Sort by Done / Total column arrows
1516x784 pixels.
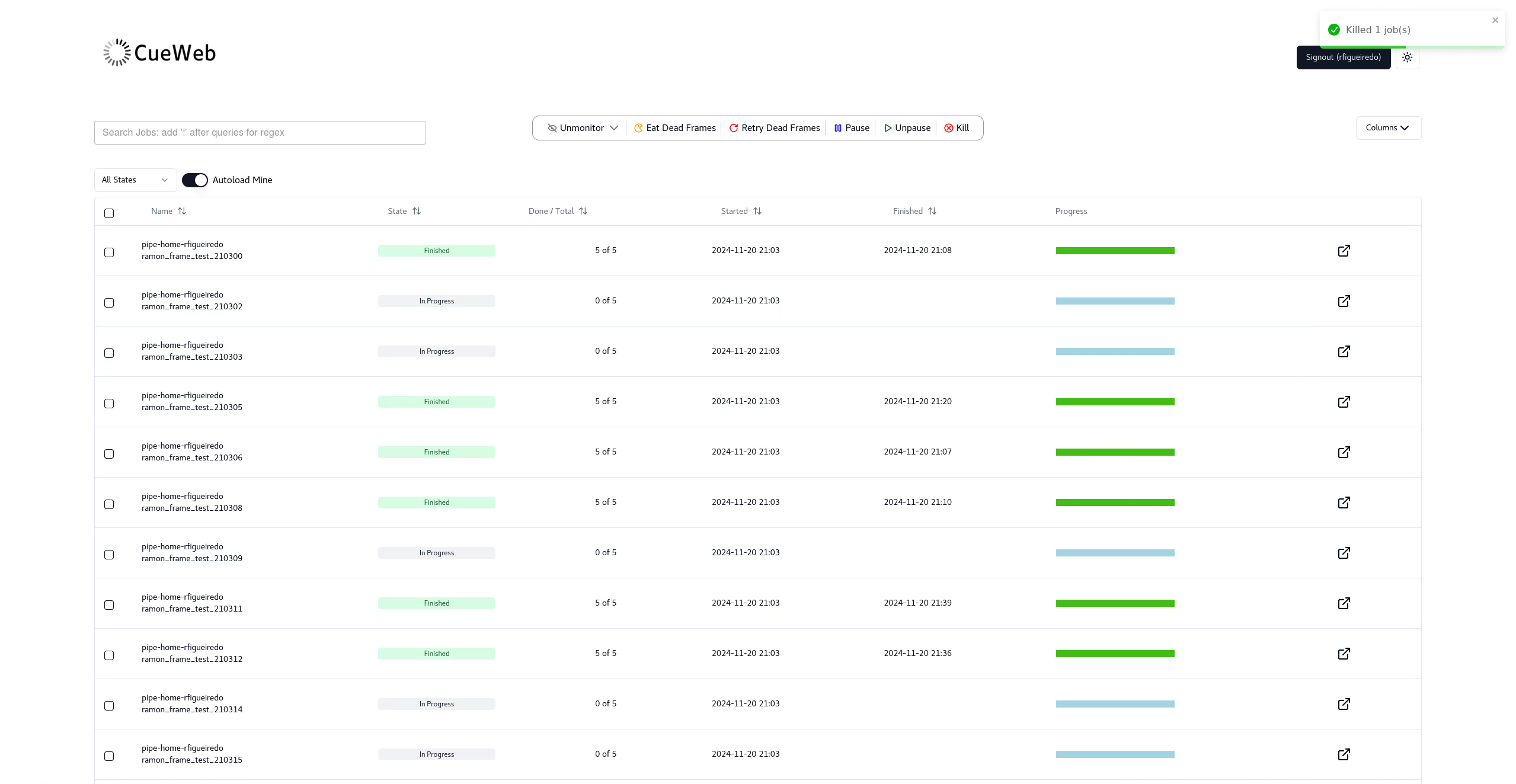click(x=583, y=211)
